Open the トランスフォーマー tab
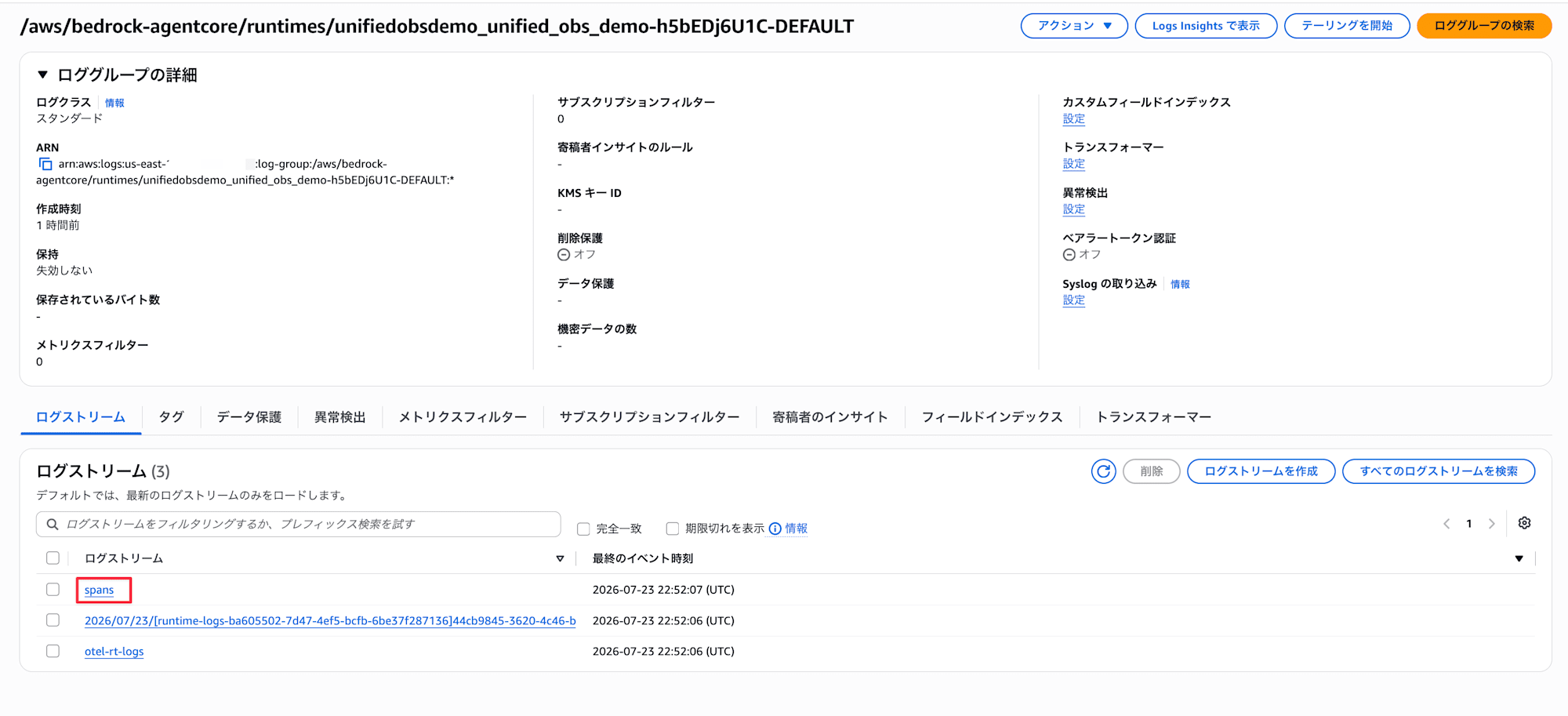 point(1154,417)
